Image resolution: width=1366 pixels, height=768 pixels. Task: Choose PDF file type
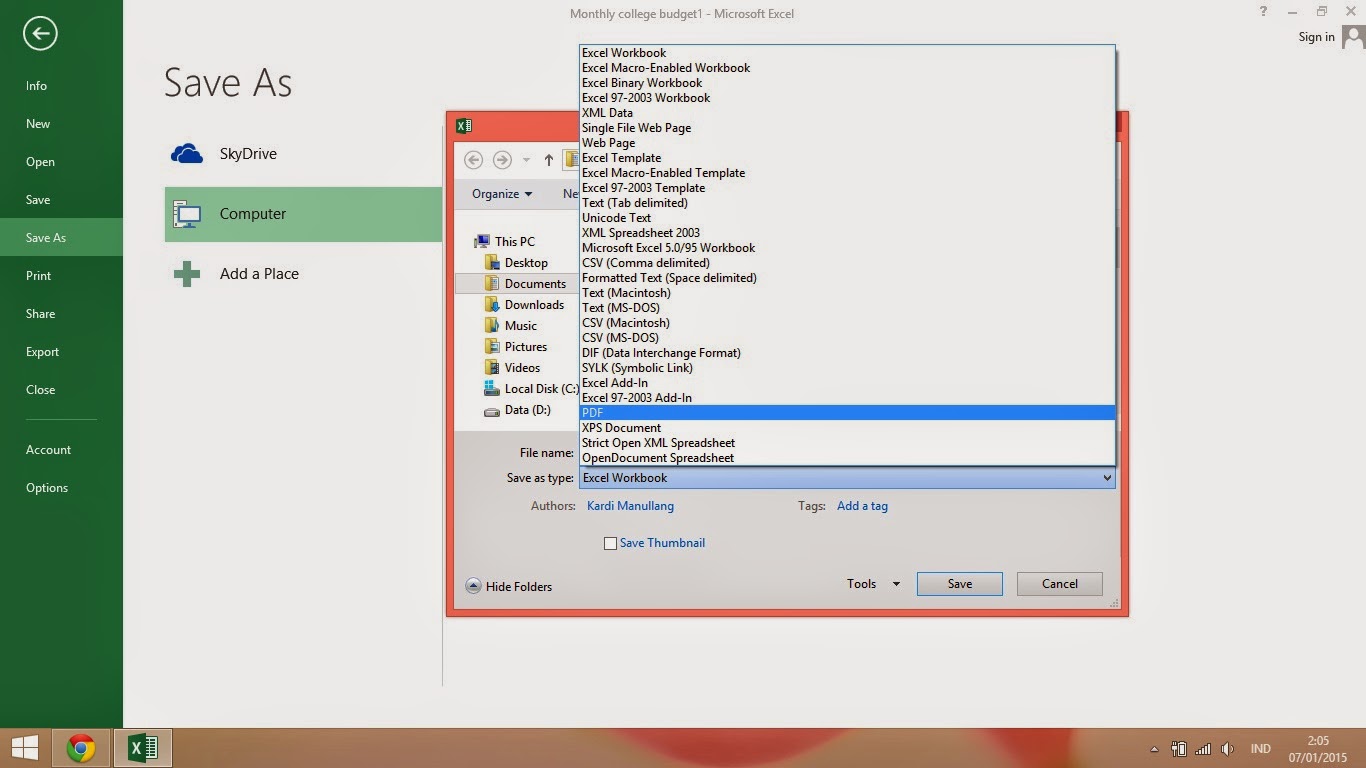click(847, 413)
